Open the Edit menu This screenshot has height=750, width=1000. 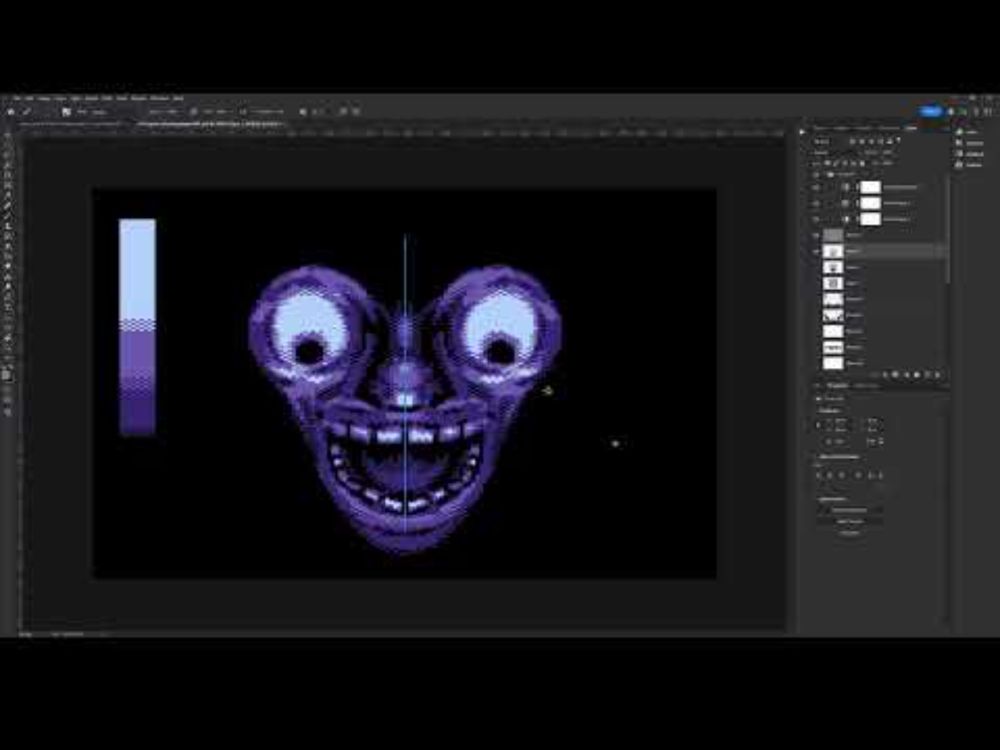29,98
